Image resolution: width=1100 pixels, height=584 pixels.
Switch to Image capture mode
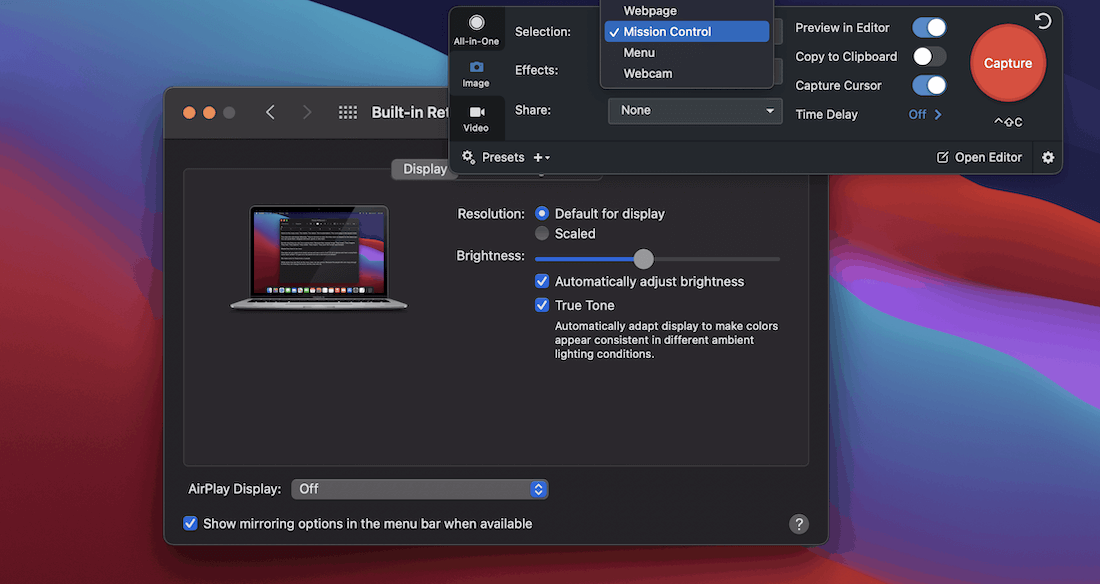point(476,70)
